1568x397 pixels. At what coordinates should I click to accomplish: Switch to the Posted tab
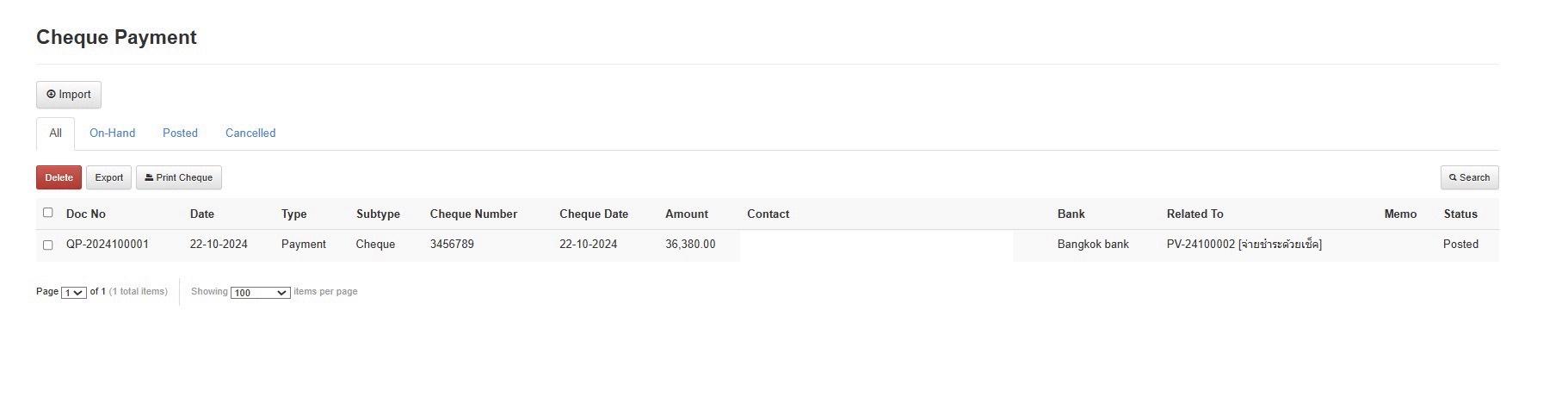point(180,133)
